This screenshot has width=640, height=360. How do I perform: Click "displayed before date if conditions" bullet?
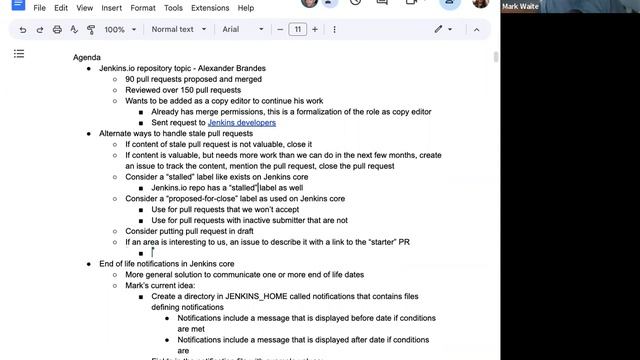click(307, 323)
